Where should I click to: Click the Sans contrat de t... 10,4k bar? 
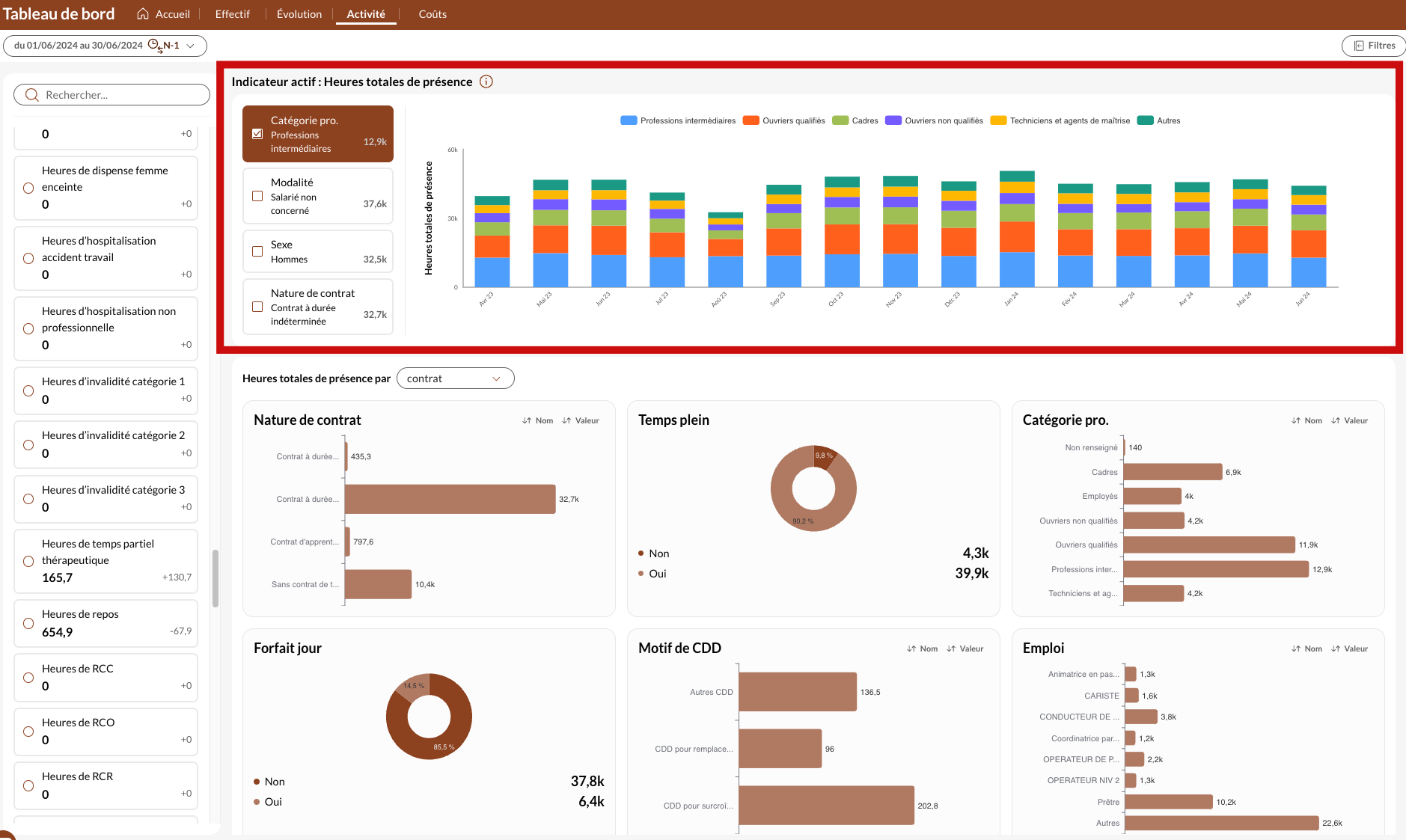[378, 584]
